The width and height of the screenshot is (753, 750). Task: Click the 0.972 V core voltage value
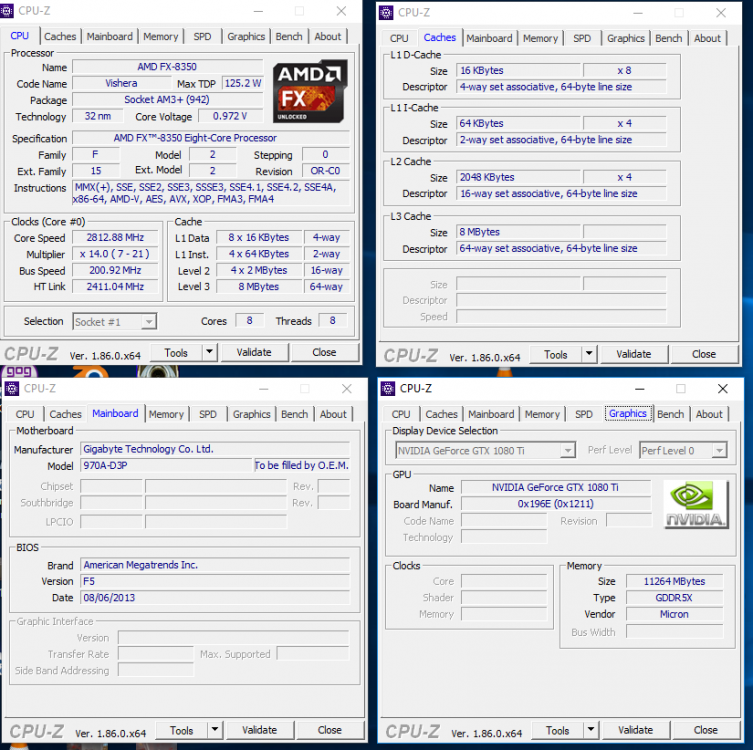(230, 116)
